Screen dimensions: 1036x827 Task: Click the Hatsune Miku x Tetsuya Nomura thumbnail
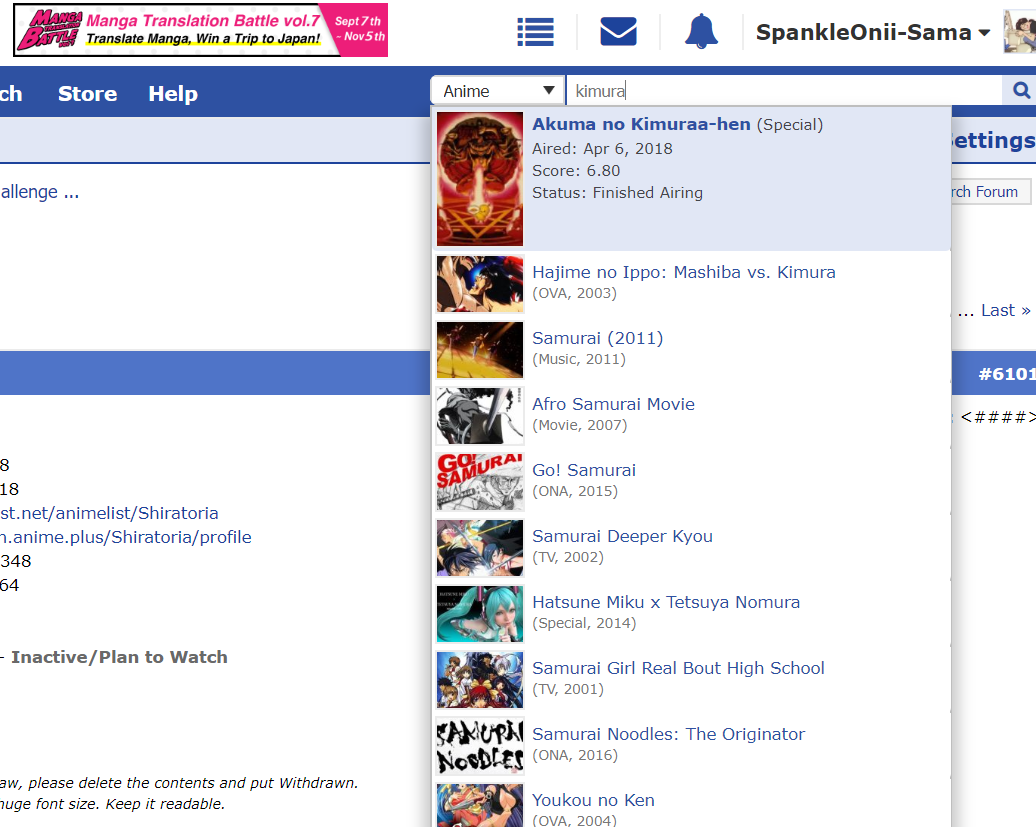coord(480,614)
